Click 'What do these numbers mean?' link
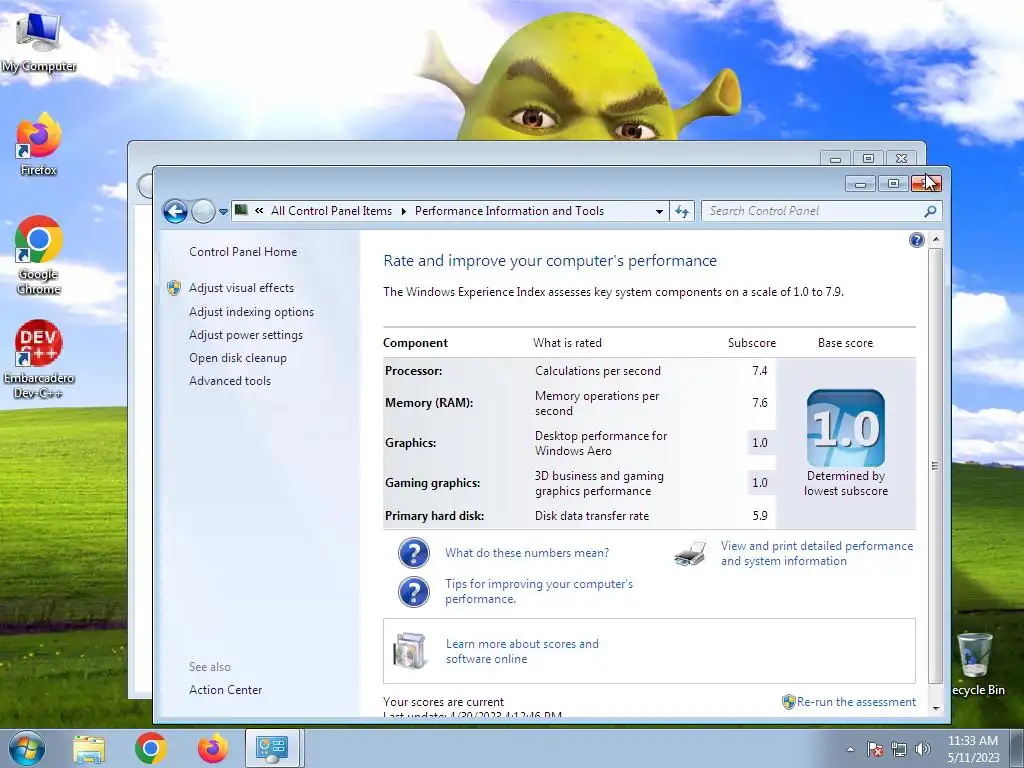Screen dimensions: 1024x768 coord(527,553)
